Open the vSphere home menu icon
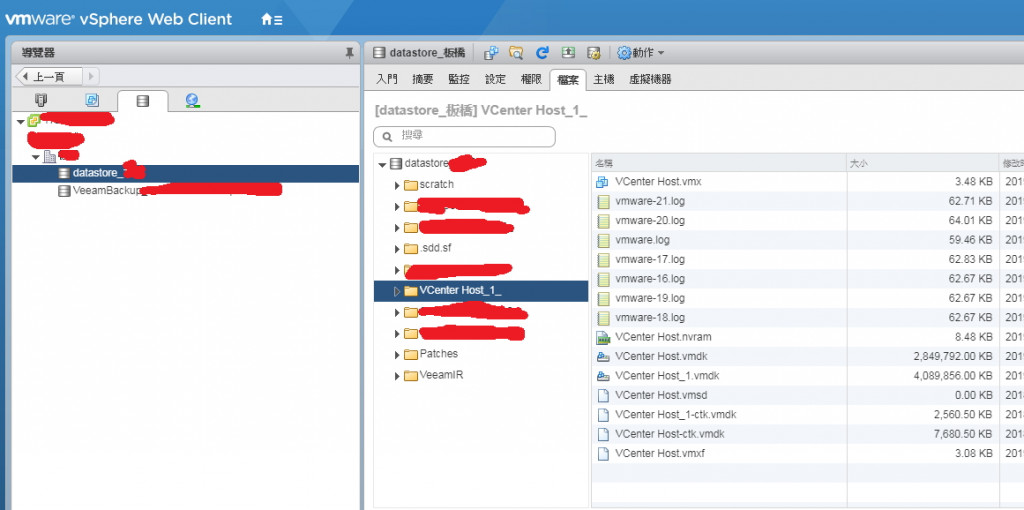1024x510 pixels. tap(271, 20)
